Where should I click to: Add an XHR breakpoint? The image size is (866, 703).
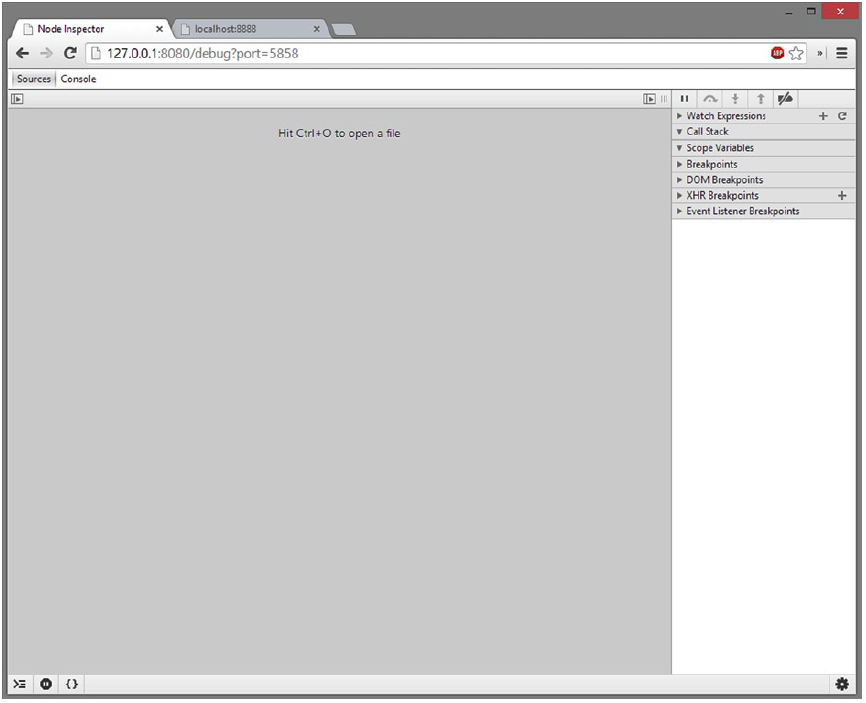coord(842,196)
